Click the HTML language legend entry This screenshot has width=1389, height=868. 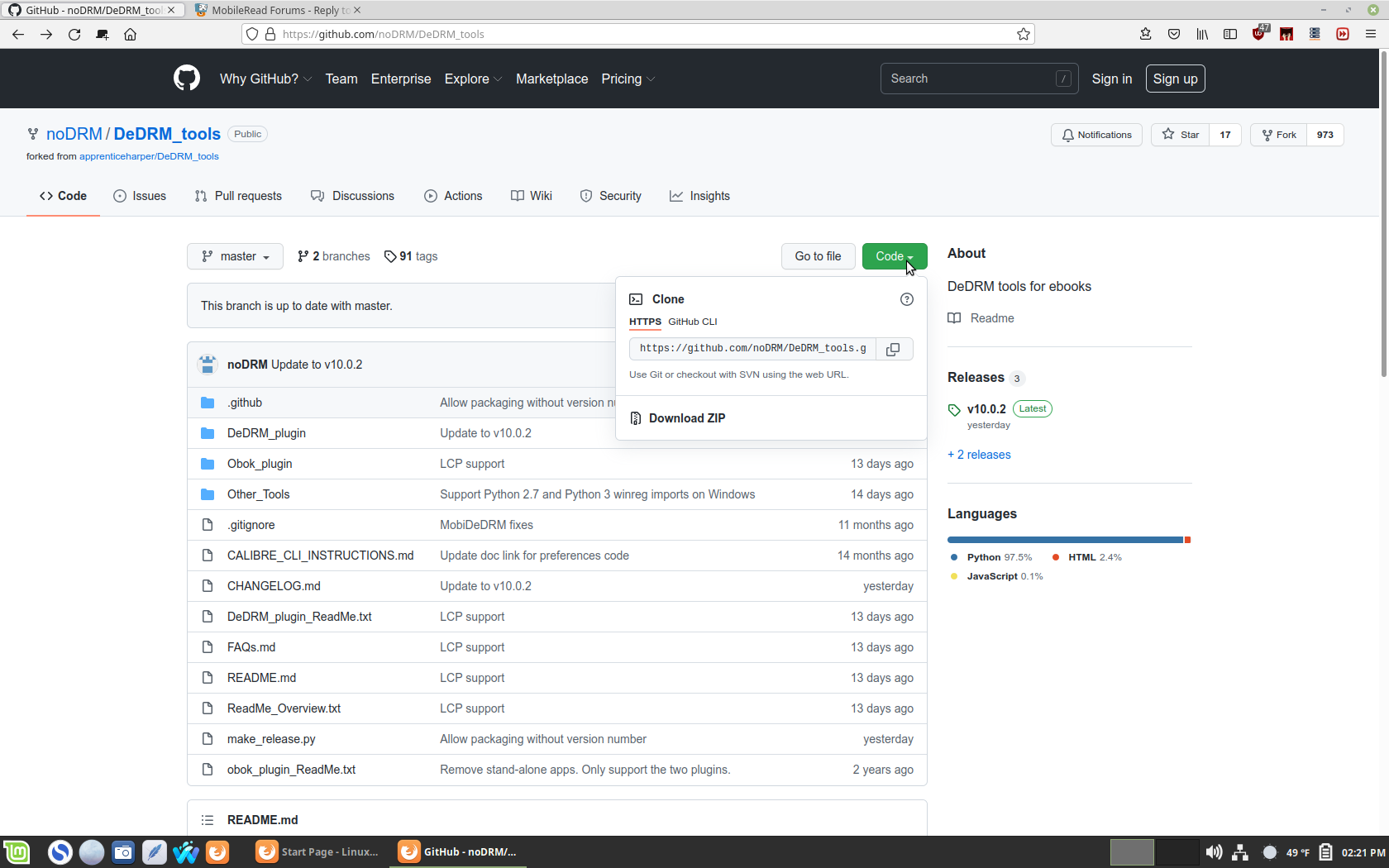pos(1086,557)
